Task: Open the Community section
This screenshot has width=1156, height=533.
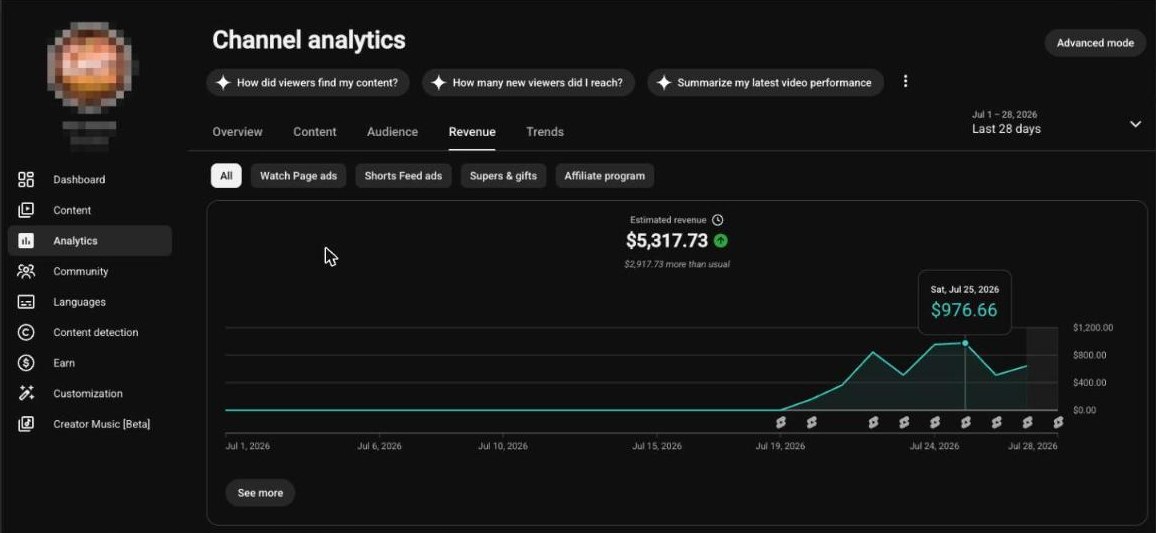Action: (89, 271)
